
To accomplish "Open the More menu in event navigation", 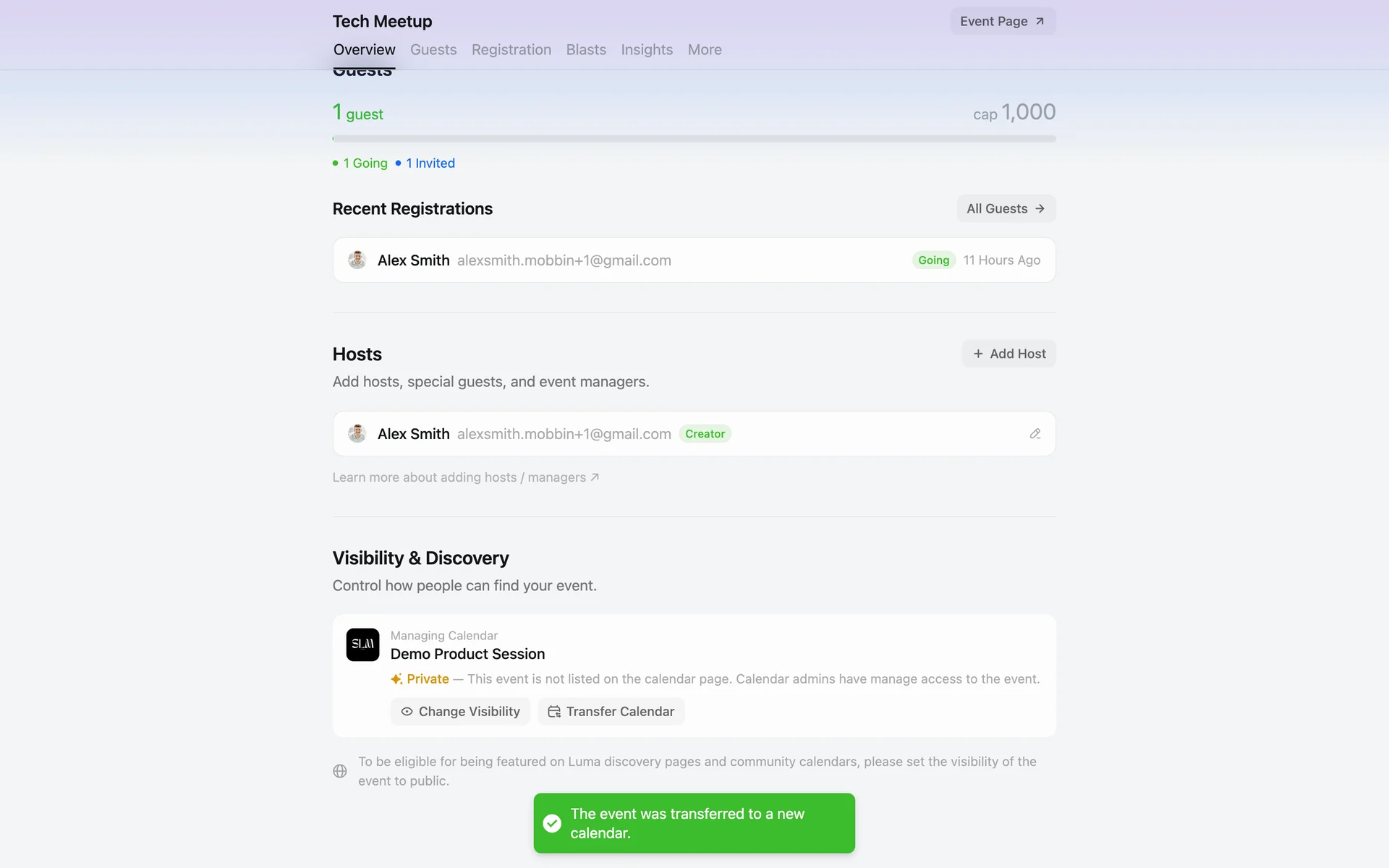I will coord(705,50).
